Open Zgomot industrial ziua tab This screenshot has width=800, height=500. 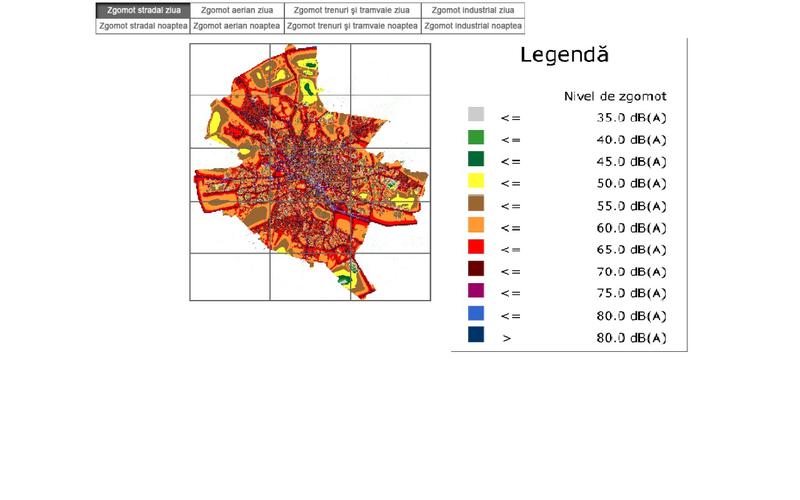click(x=473, y=10)
